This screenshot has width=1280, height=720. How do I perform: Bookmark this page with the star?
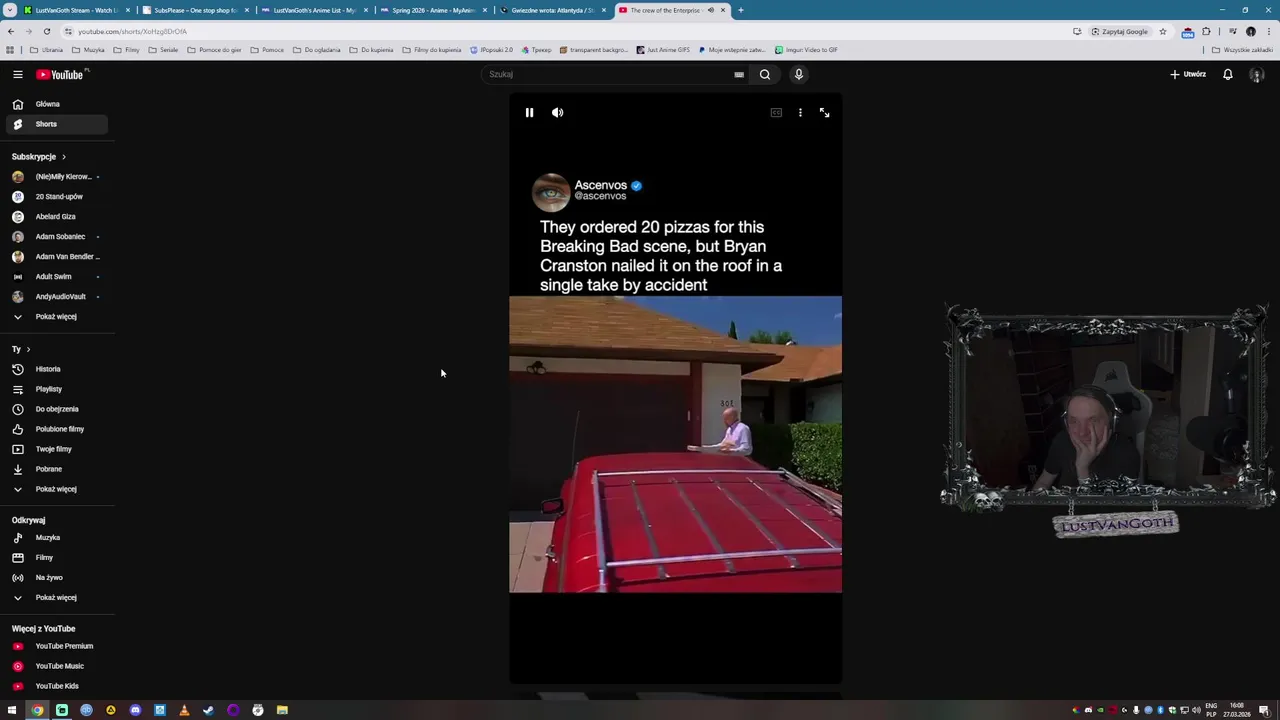pyautogui.click(x=1162, y=31)
